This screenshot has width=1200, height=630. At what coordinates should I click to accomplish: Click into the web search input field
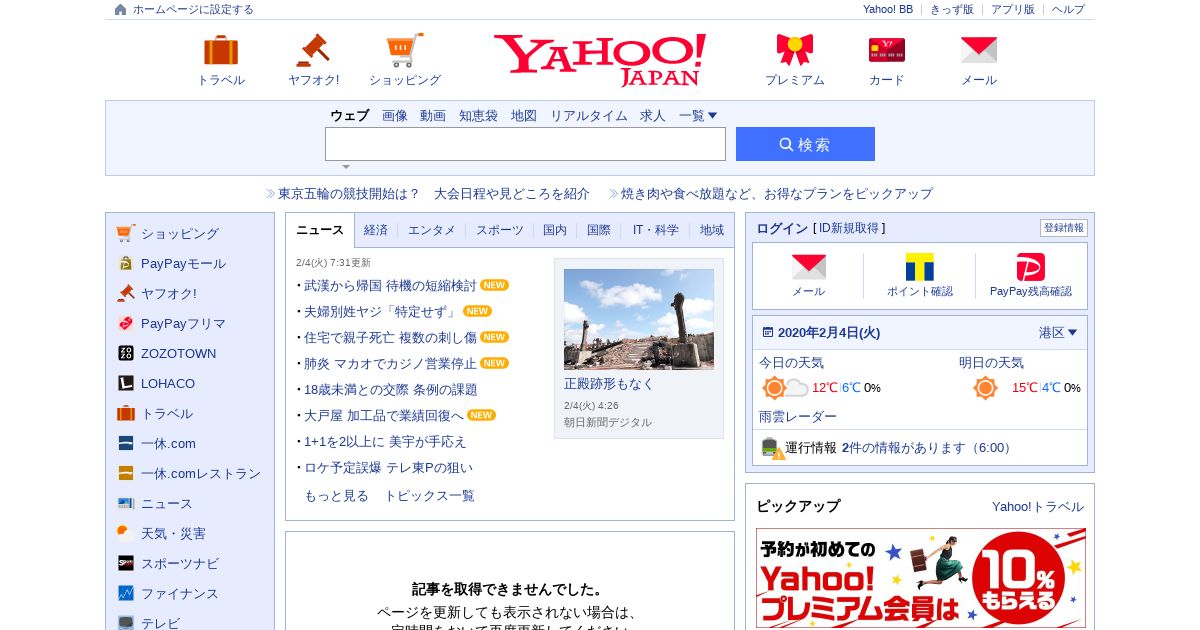525,144
